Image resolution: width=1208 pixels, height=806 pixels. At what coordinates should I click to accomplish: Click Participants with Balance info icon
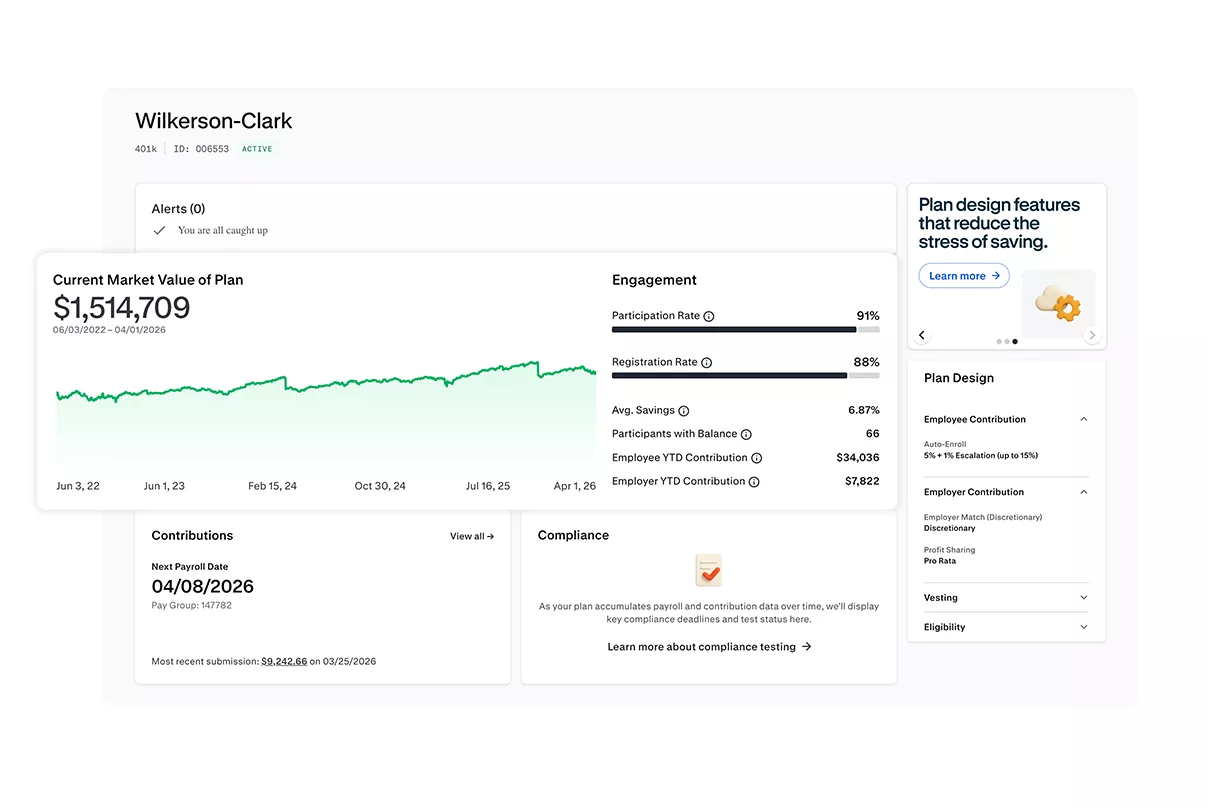point(746,435)
